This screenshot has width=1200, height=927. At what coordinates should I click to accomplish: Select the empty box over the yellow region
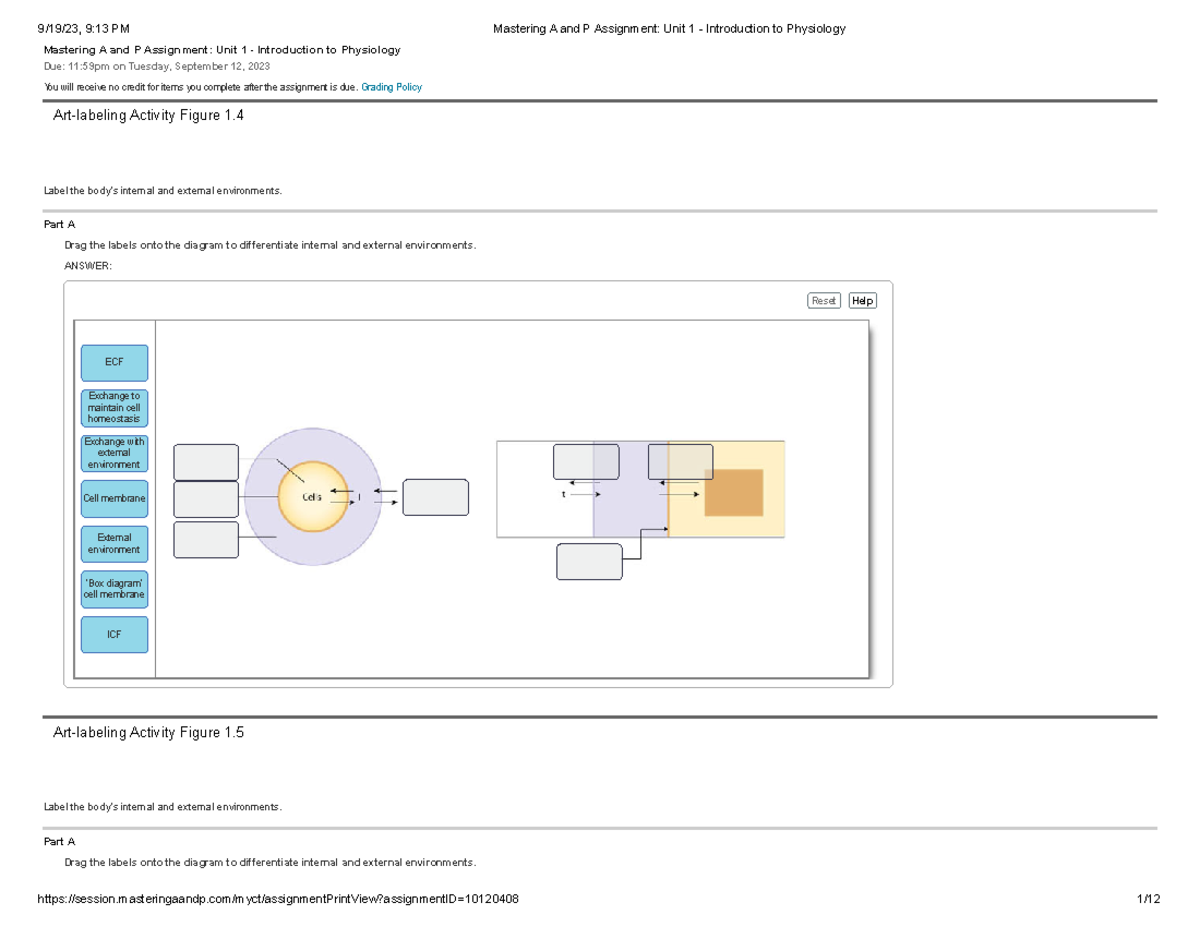680,462
